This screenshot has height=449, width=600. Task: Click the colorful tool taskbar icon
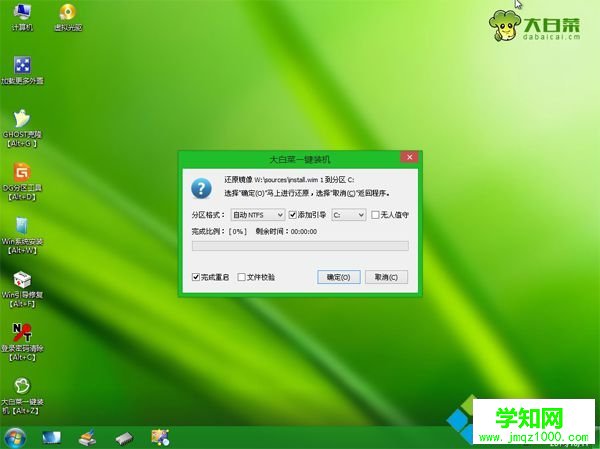coord(160,438)
